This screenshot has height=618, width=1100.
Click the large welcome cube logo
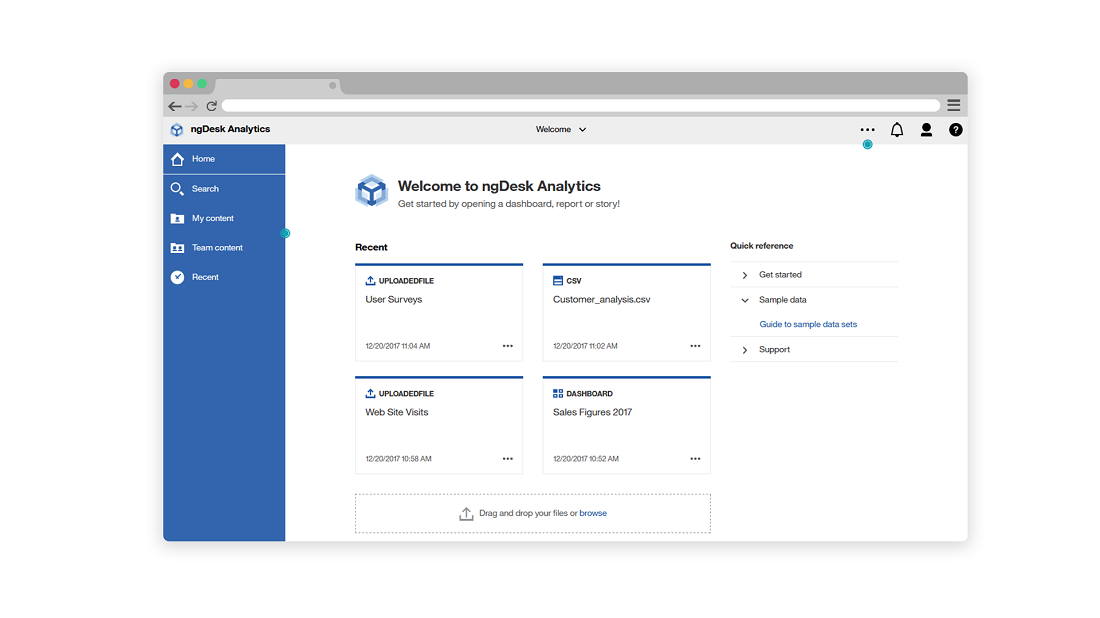(x=371, y=191)
